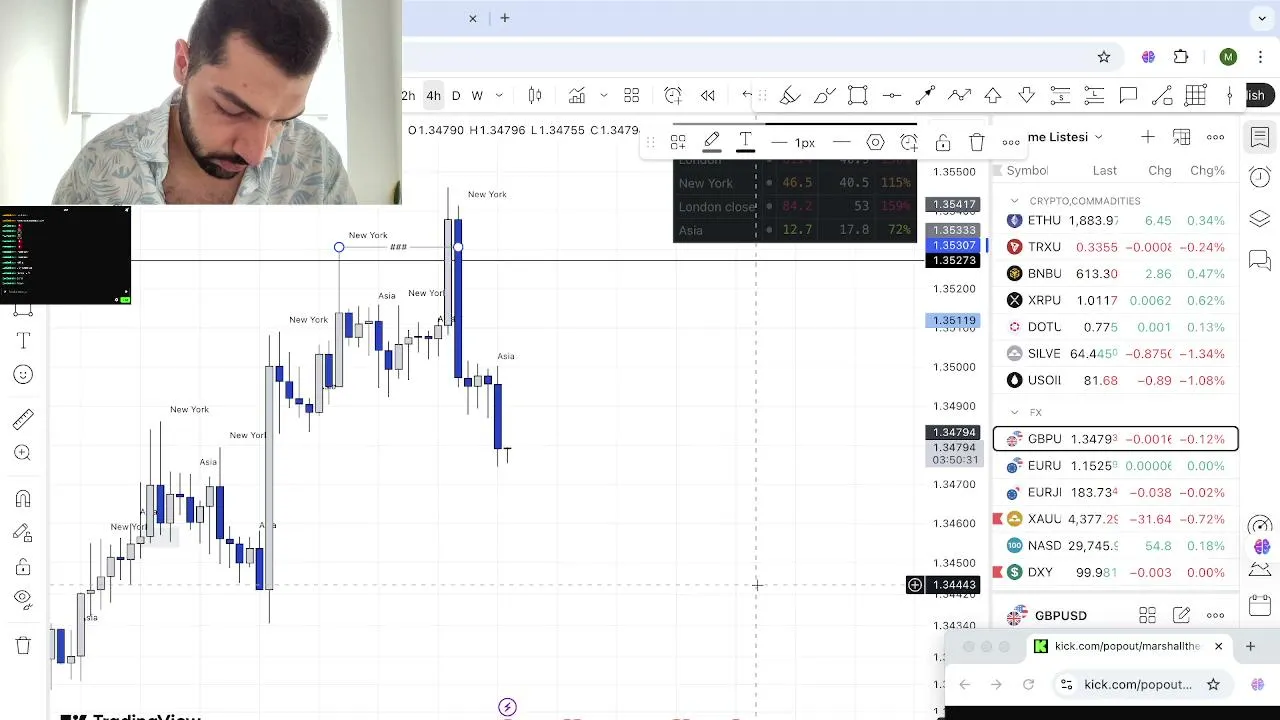Select ETHU row in watchlist

click(x=1116, y=220)
